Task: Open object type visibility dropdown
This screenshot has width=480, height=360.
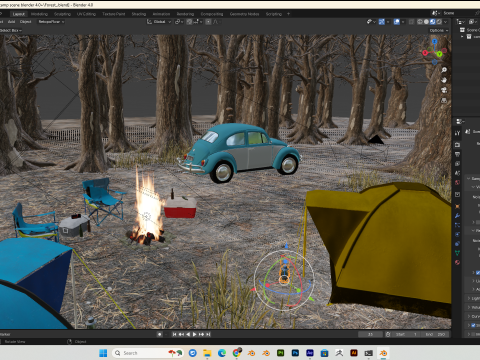Action: (x=370, y=22)
